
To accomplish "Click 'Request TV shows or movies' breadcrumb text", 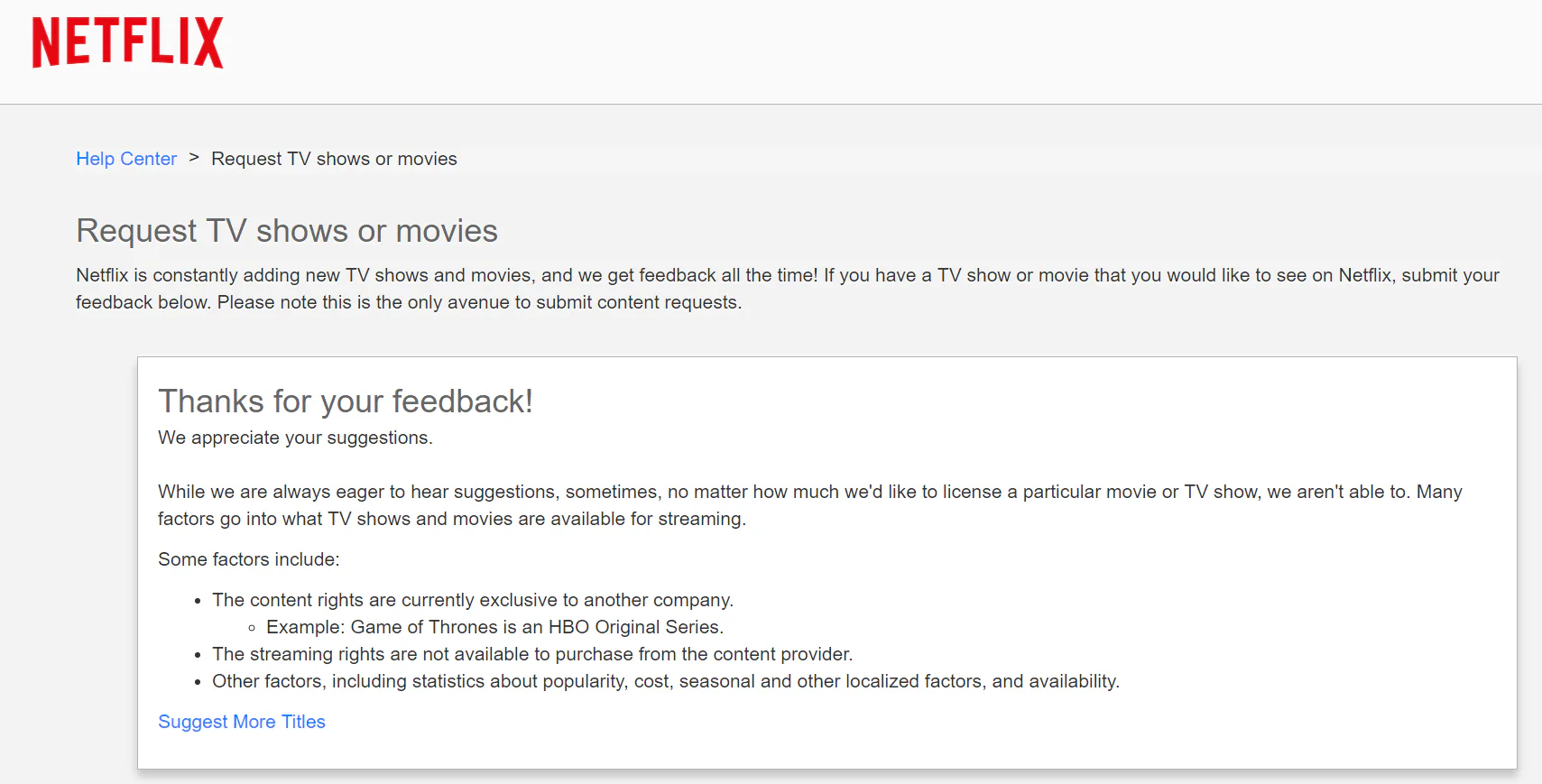I will tap(334, 159).
